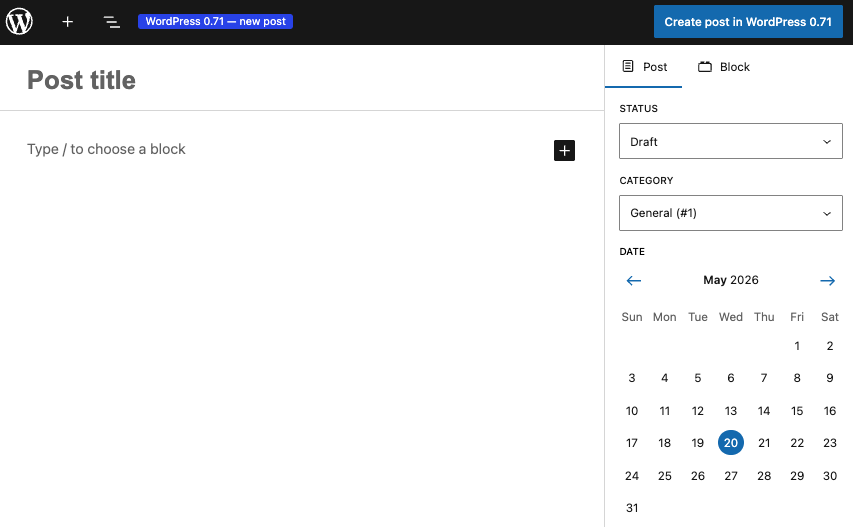Switch to the Block tab
853x527 pixels.
tap(724, 67)
